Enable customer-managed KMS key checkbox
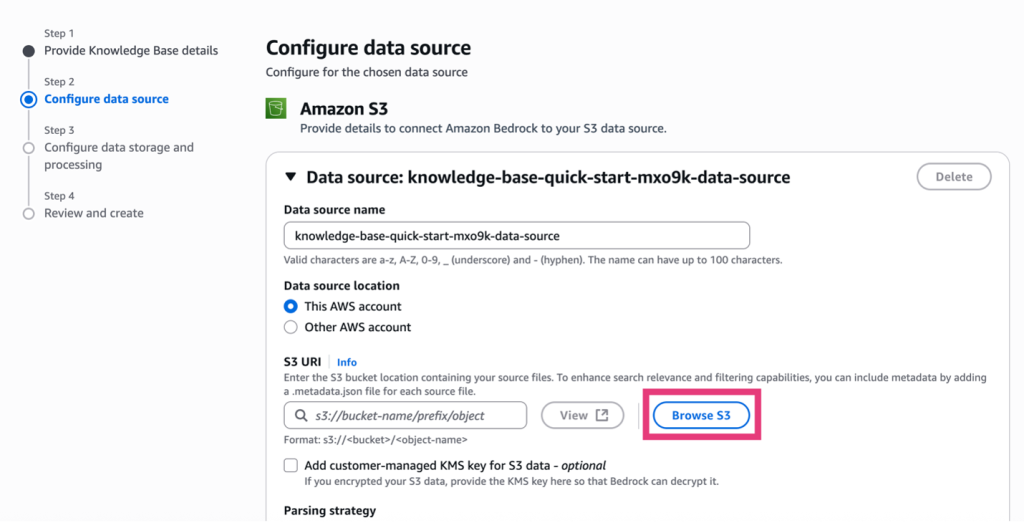Viewport: 1024px width, 523px height. [x=291, y=465]
